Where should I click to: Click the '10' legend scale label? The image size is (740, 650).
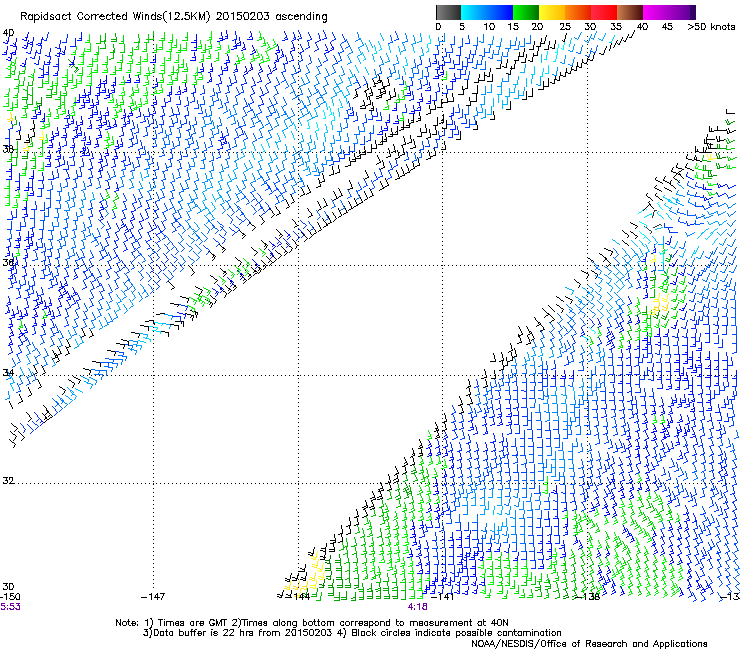[x=489, y=27]
